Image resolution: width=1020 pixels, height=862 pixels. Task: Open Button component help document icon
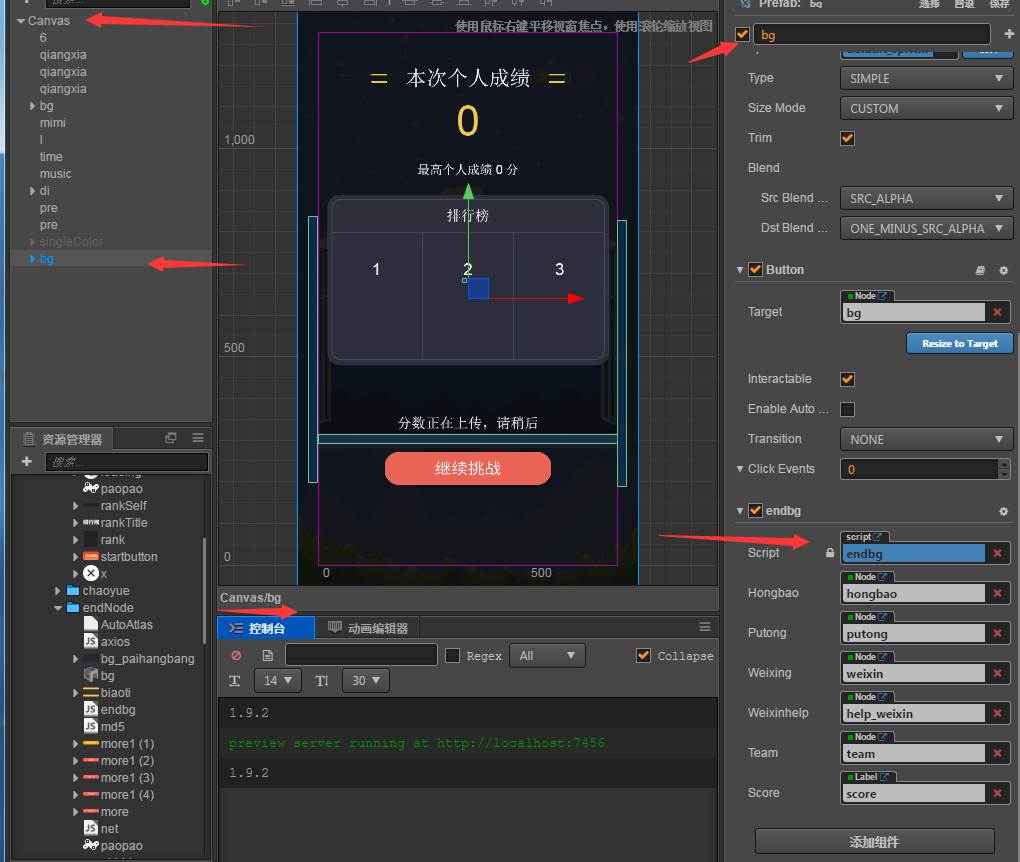point(980,270)
